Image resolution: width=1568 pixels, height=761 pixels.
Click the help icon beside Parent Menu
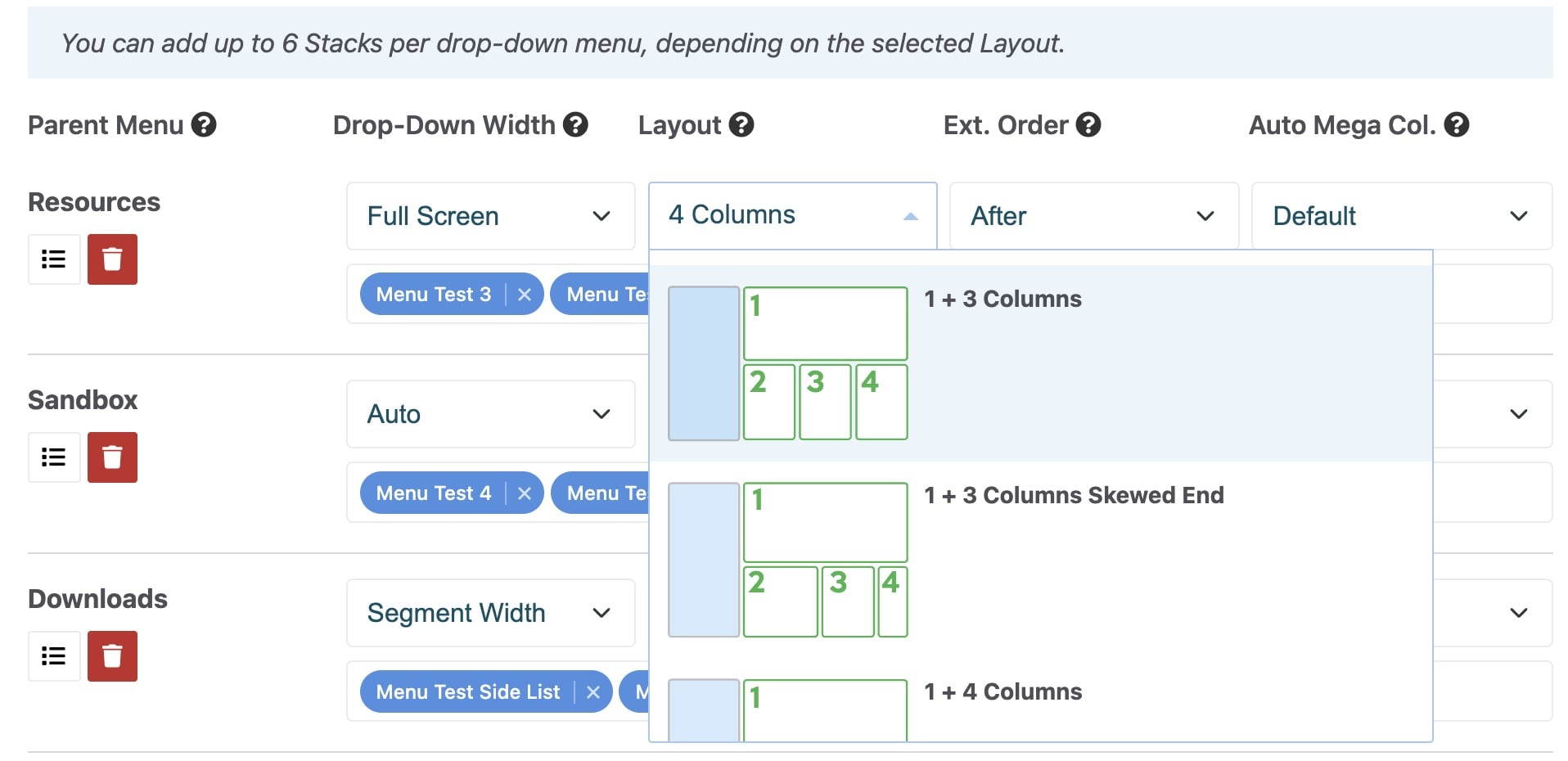click(204, 125)
